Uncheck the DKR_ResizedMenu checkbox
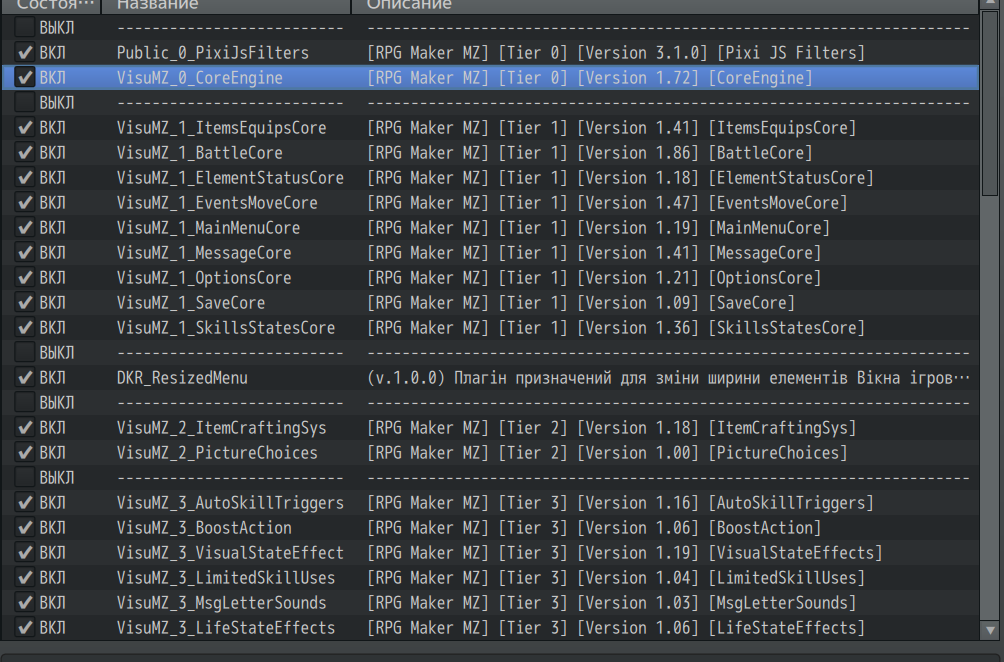 coord(25,378)
